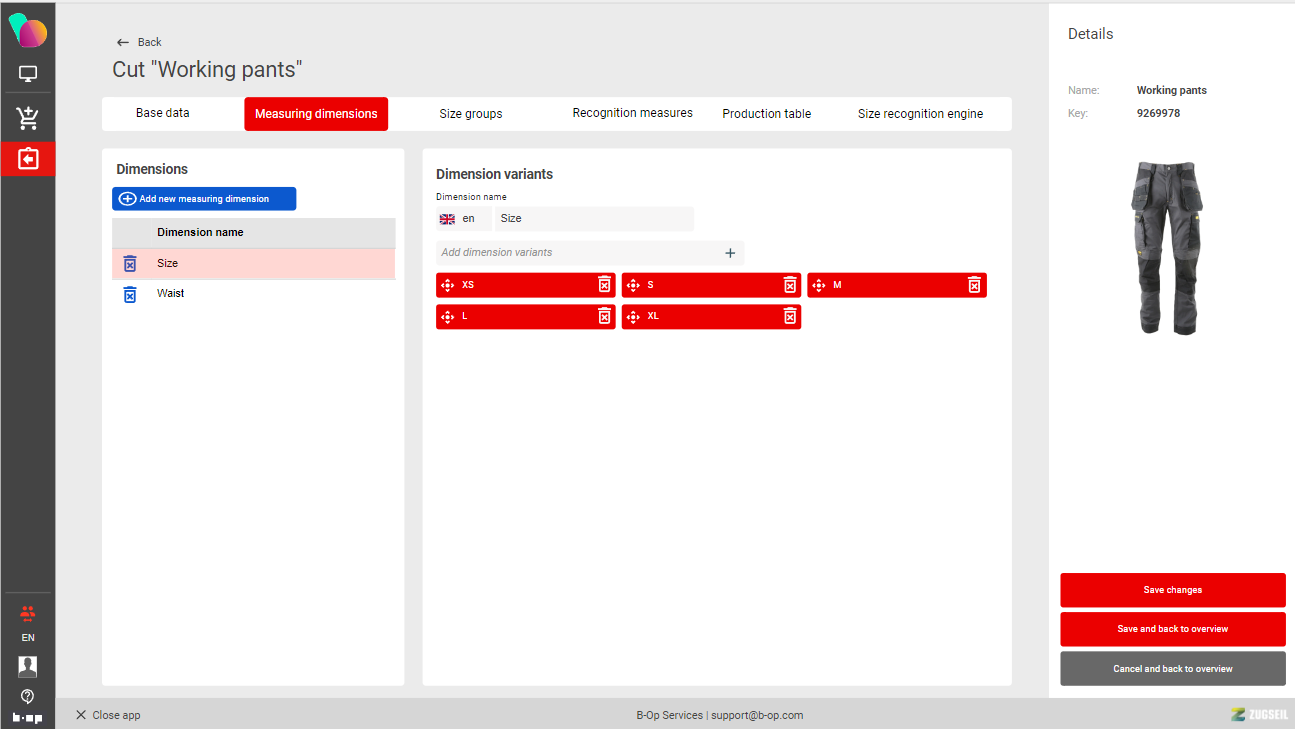
Task: Click Cancel and back to overview
Action: click(x=1172, y=669)
